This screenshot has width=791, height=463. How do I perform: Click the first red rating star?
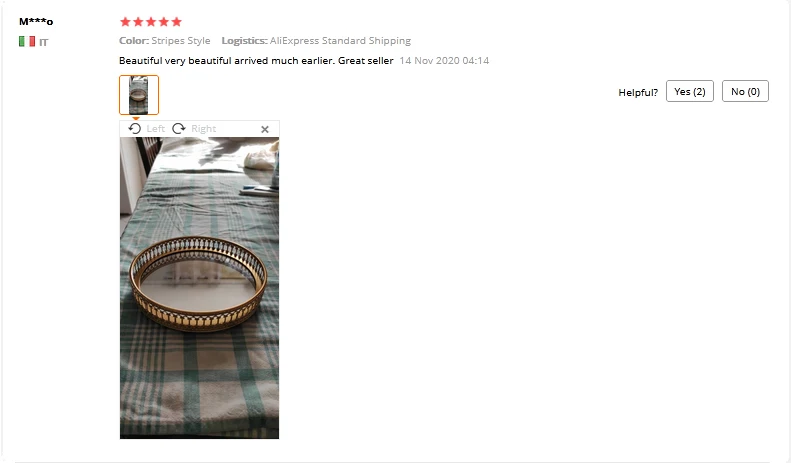click(x=125, y=22)
